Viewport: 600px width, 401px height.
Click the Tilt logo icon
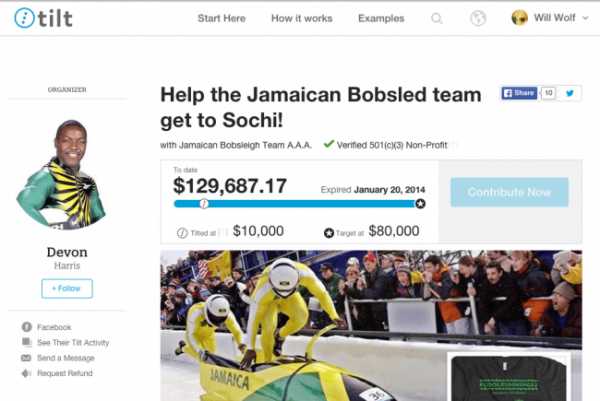pyautogui.click(x=24, y=18)
